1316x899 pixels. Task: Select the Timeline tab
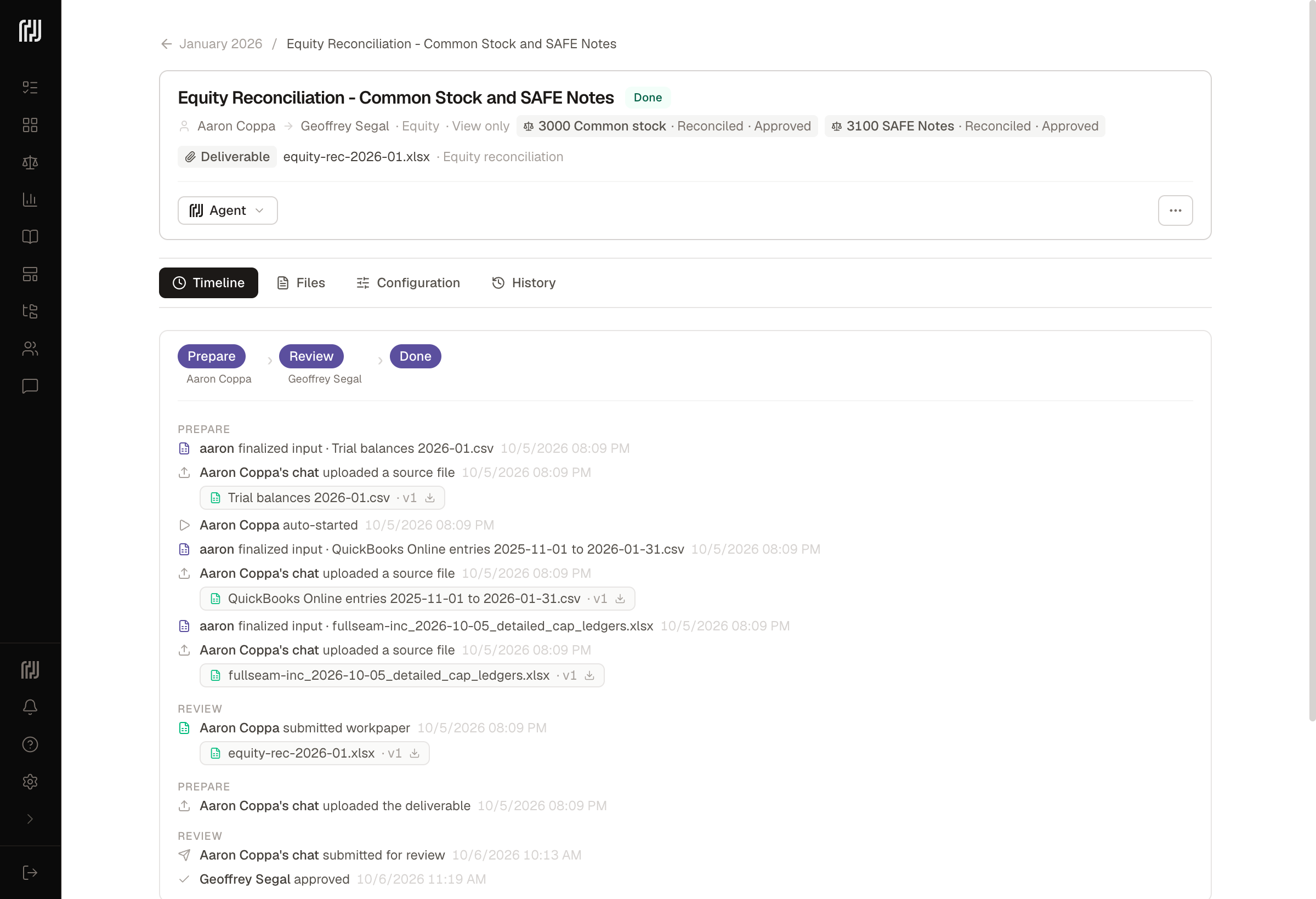208,282
